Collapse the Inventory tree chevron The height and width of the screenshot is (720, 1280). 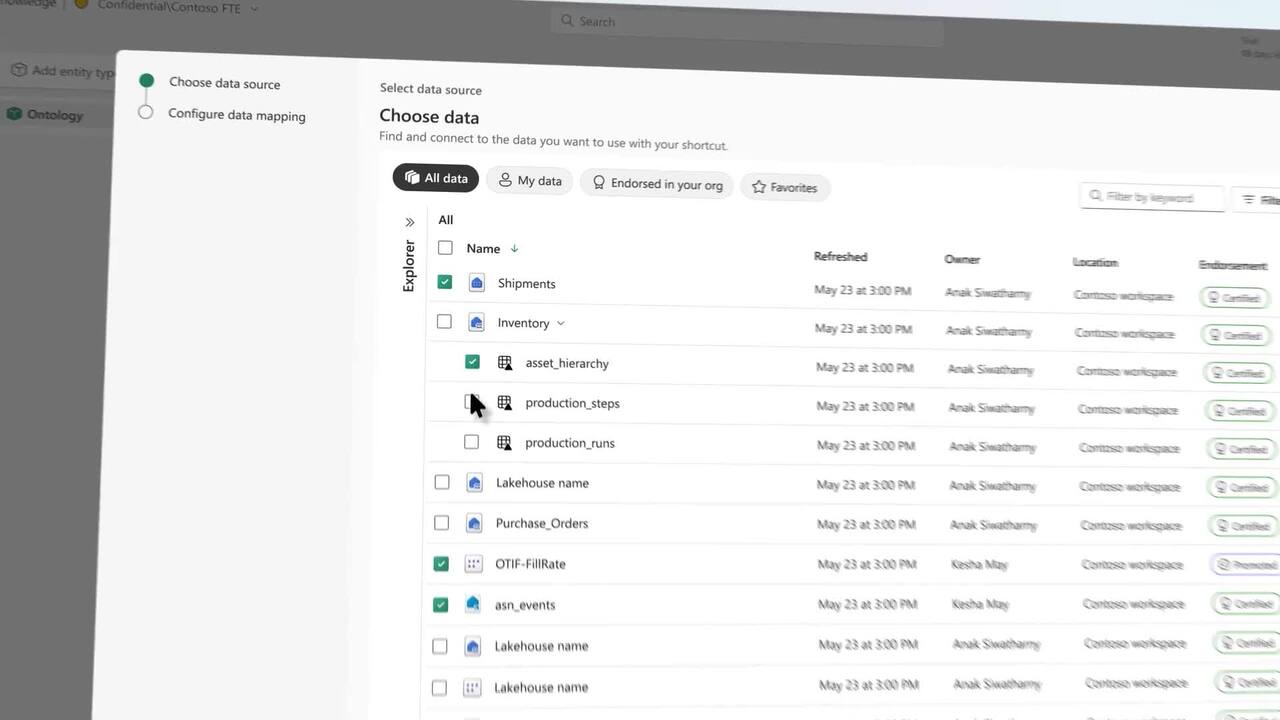561,323
